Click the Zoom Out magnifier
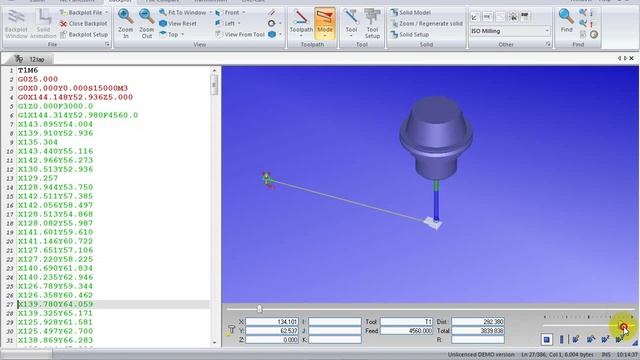Image resolution: width=640 pixels, height=360 pixels. 147,24
